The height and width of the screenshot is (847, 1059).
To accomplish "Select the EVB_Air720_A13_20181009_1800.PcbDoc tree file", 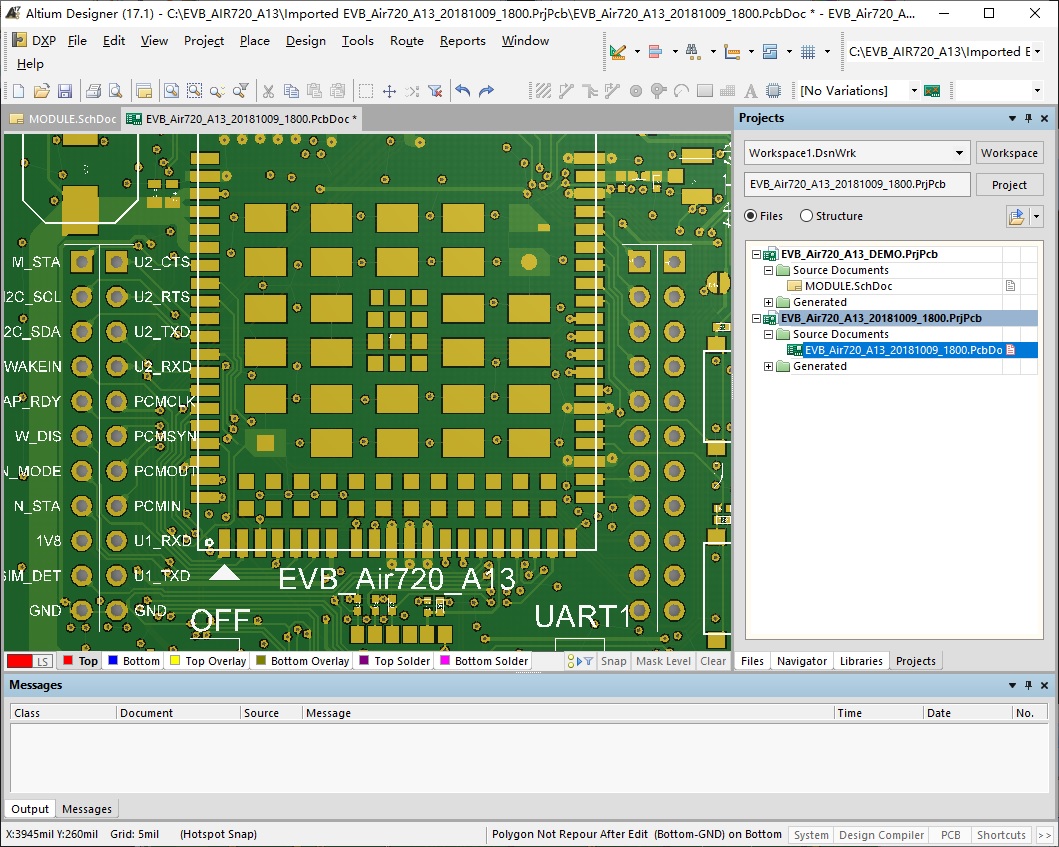I will 903,350.
